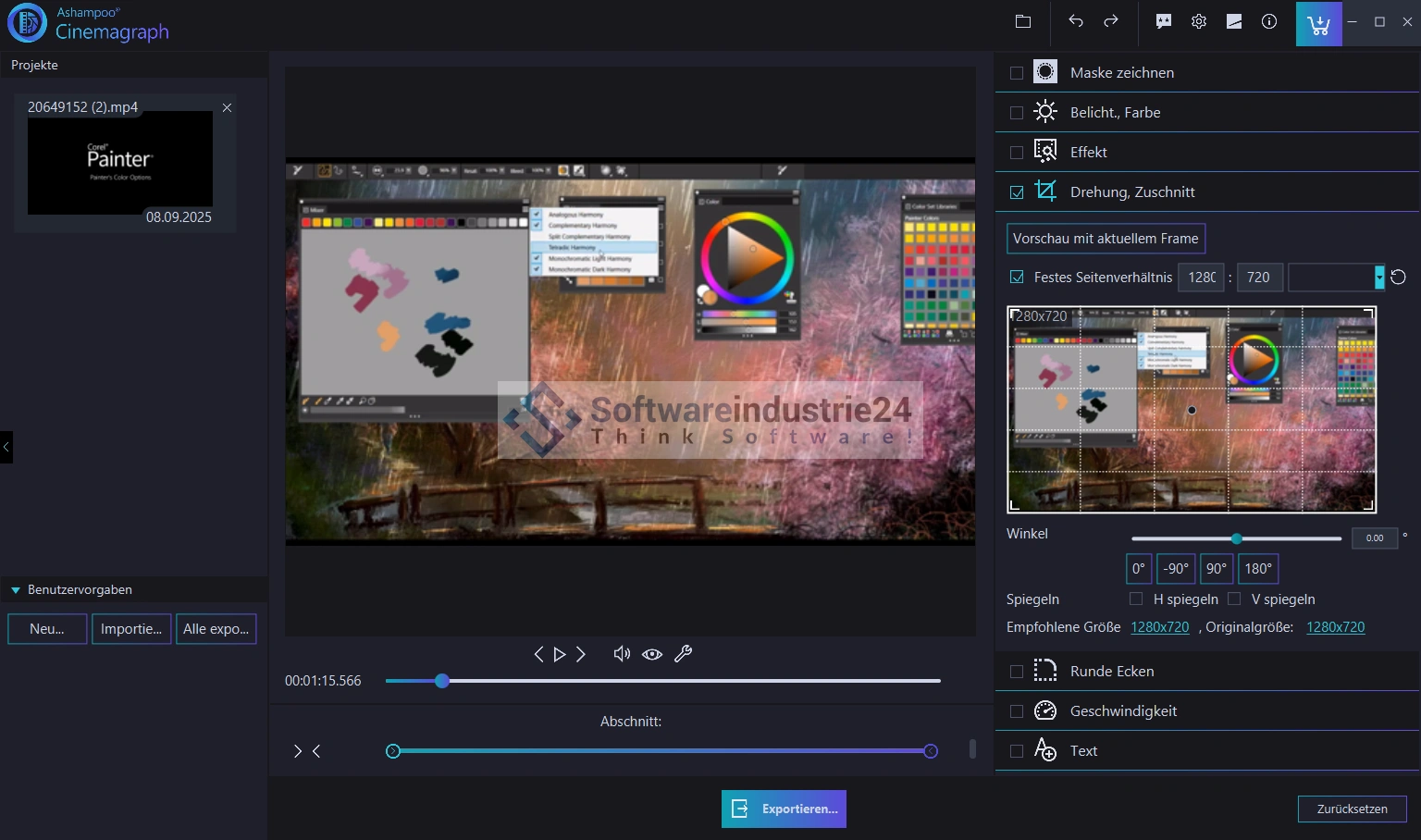This screenshot has width=1421, height=840.
Task: Enable the H spiegeln checkbox
Action: (x=1136, y=599)
